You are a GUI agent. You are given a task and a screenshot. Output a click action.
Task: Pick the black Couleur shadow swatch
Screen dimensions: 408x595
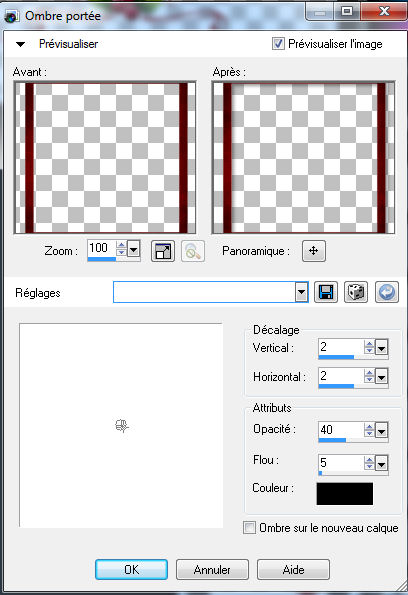(x=345, y=493)
